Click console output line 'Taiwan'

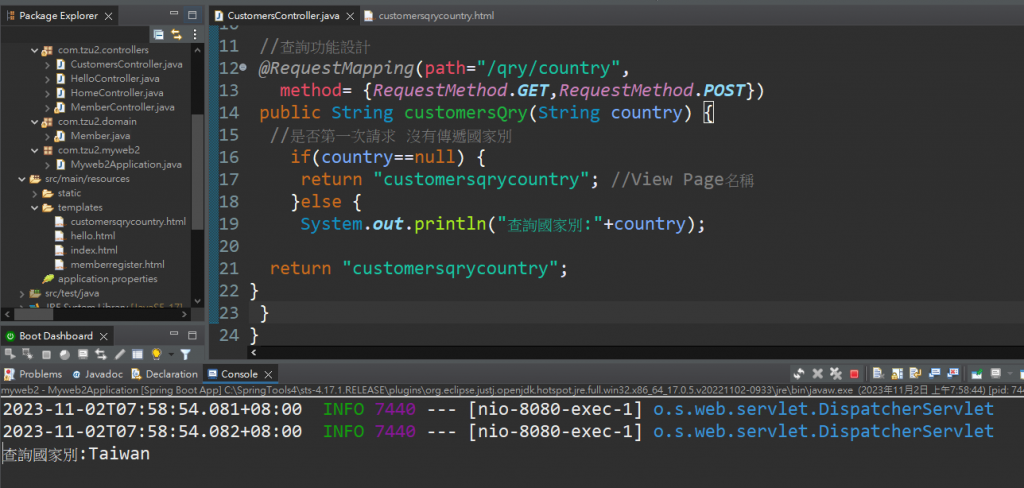click(x=76, y=454)
